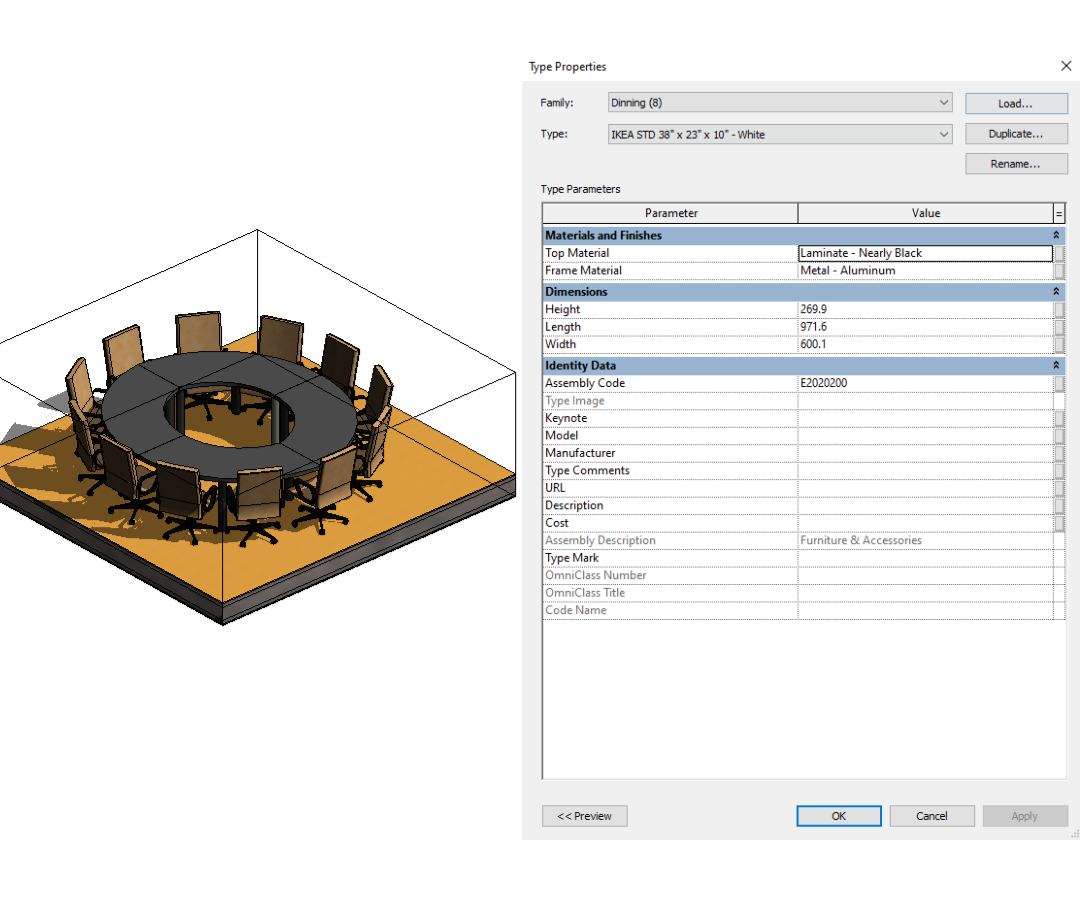Collapse the Identity Data group

[1055, 366]
